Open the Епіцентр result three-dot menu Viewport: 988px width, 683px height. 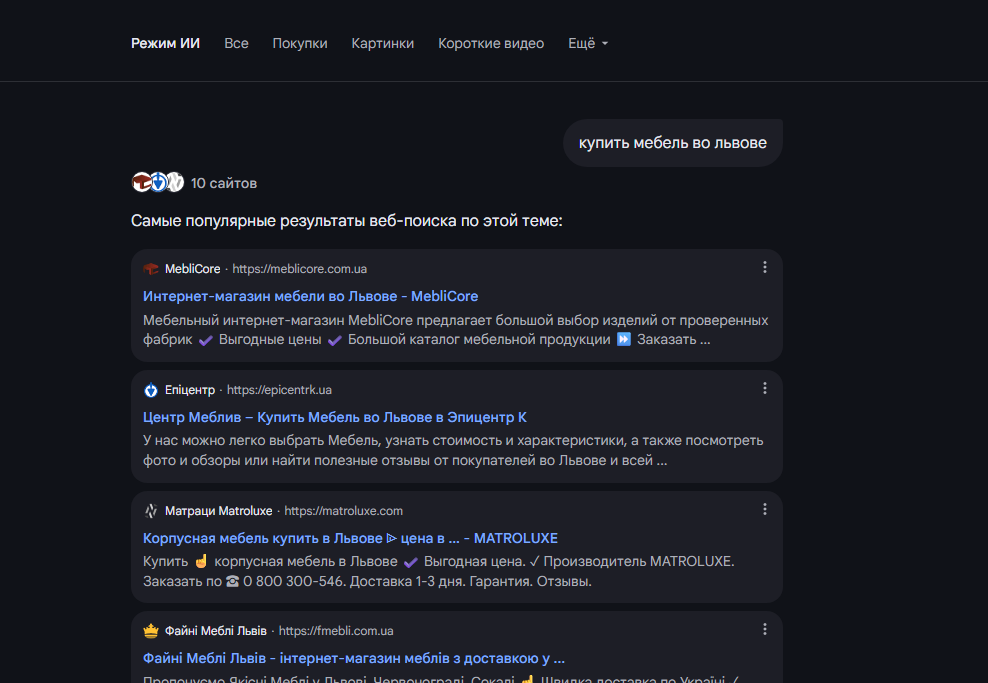pos(765,388)
